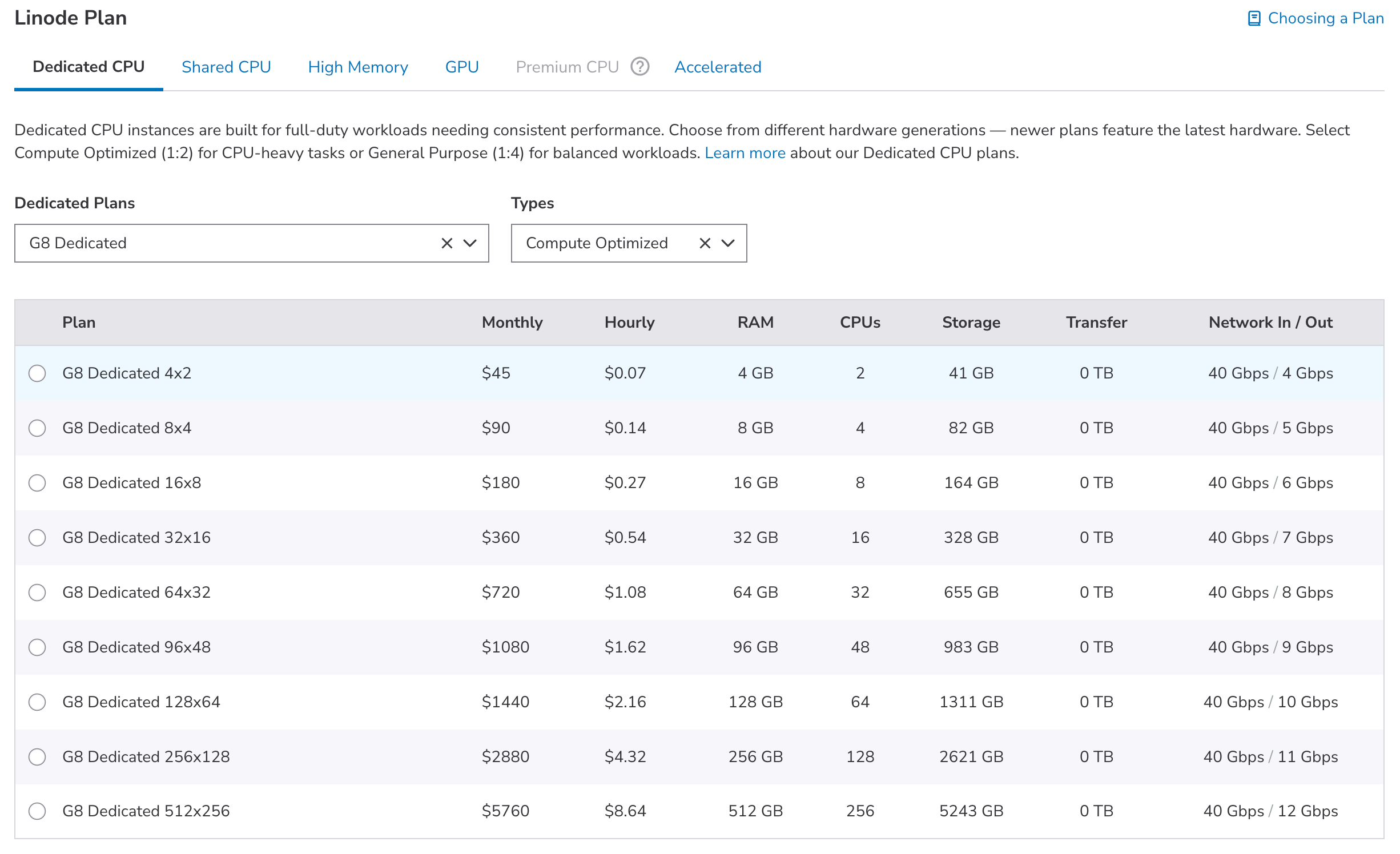The width and height of the screenshot is (1400, 854).
Task: Click the G8 Dedicated 128x64 plan name
Action: [141, 702]
